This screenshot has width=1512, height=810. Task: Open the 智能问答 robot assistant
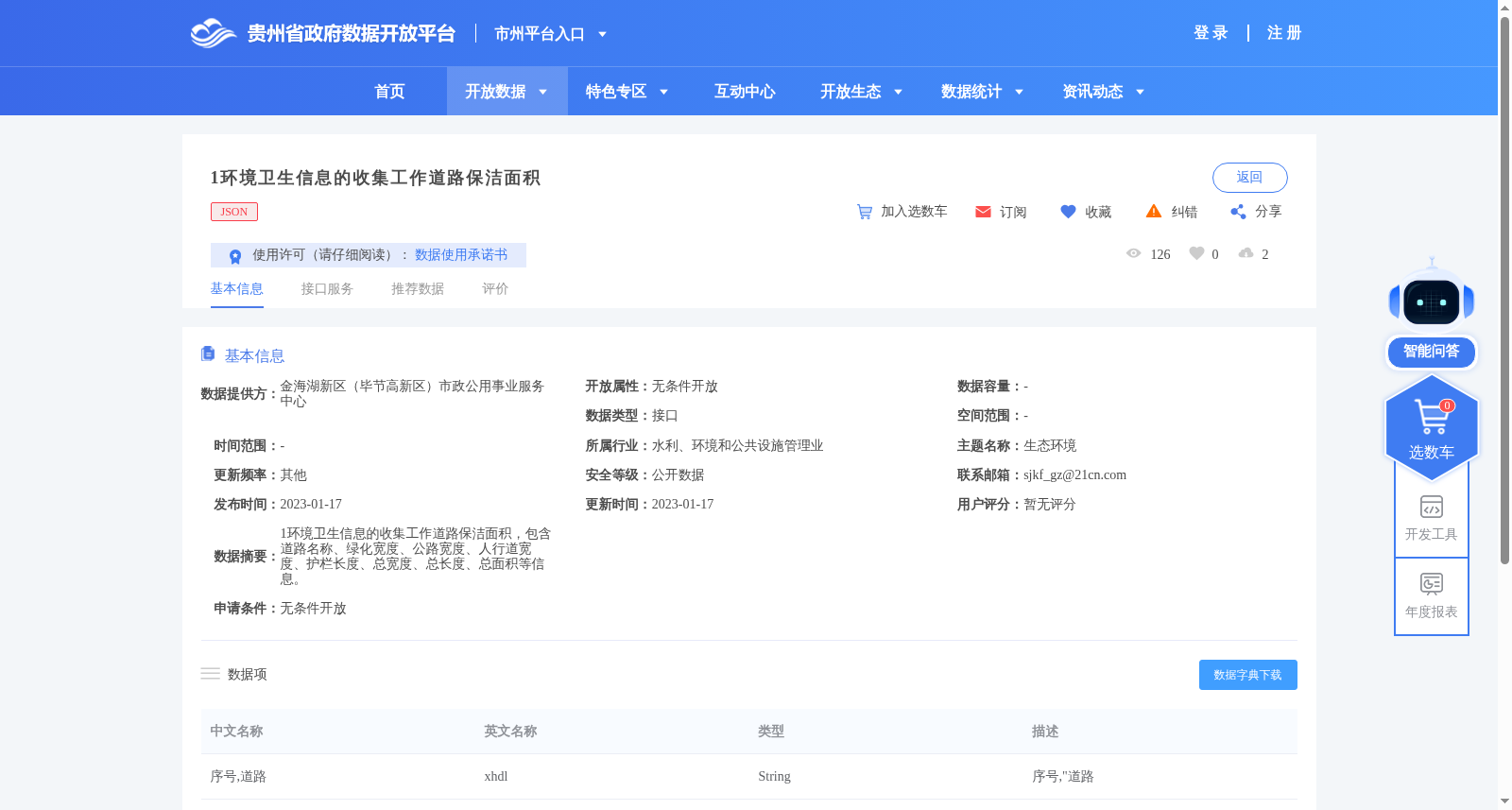[1432, 314]
